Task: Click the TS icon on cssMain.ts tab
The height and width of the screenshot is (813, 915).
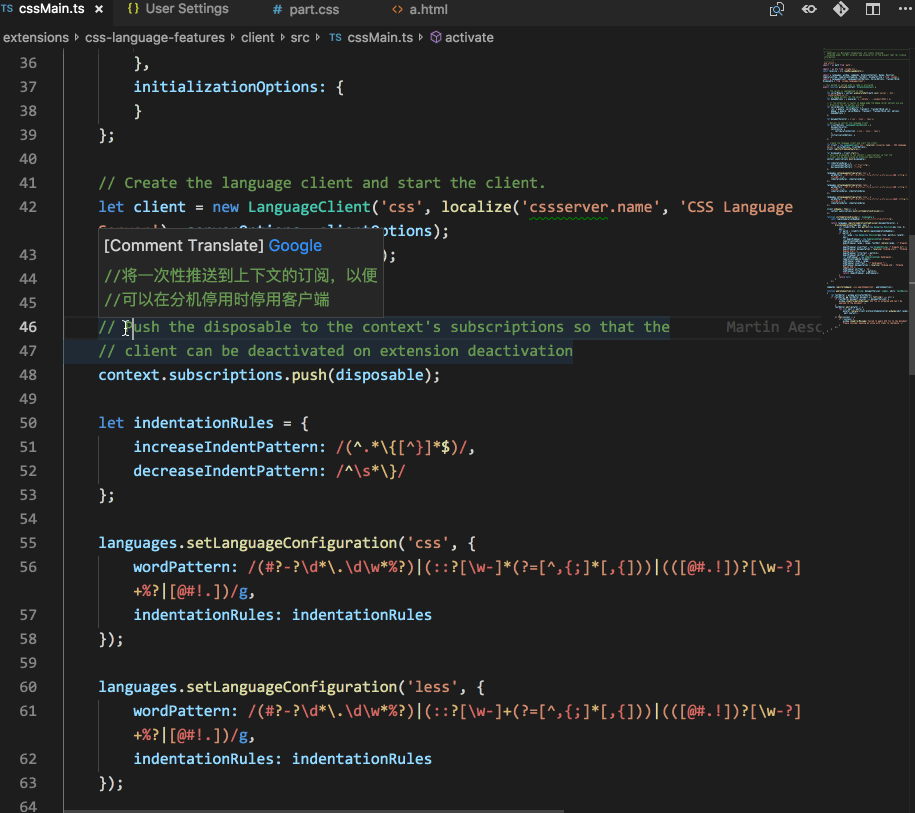Action: pyautogui.click(x=7, y=9)
